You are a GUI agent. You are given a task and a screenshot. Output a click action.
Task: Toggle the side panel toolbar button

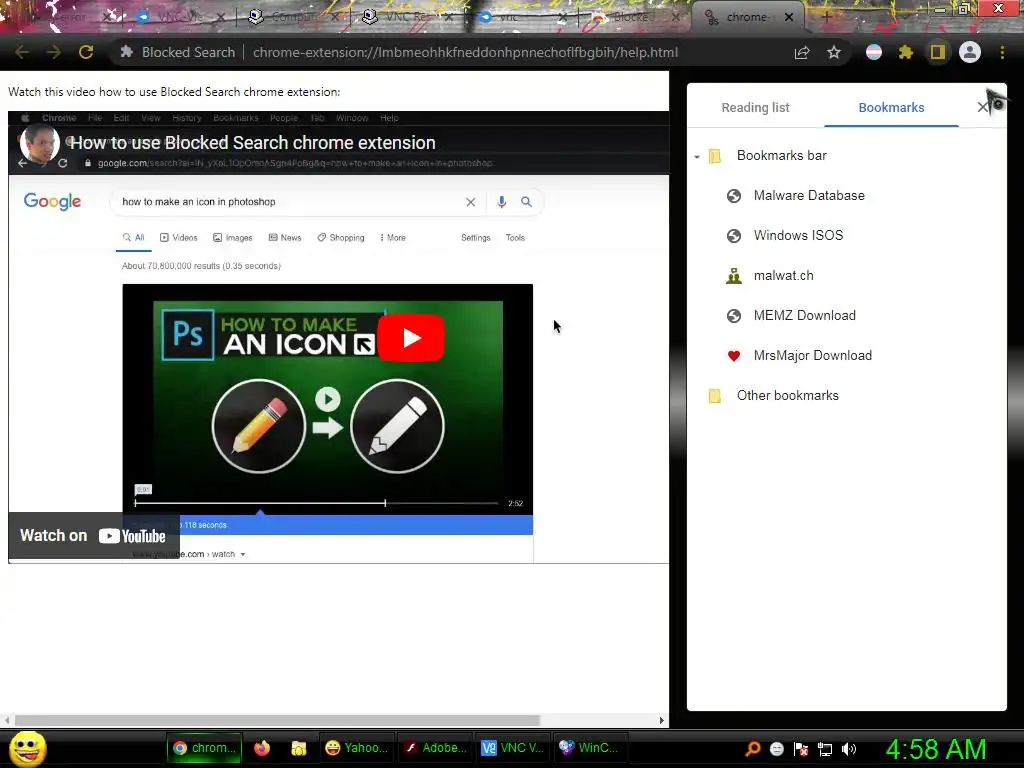click(938, 52)
